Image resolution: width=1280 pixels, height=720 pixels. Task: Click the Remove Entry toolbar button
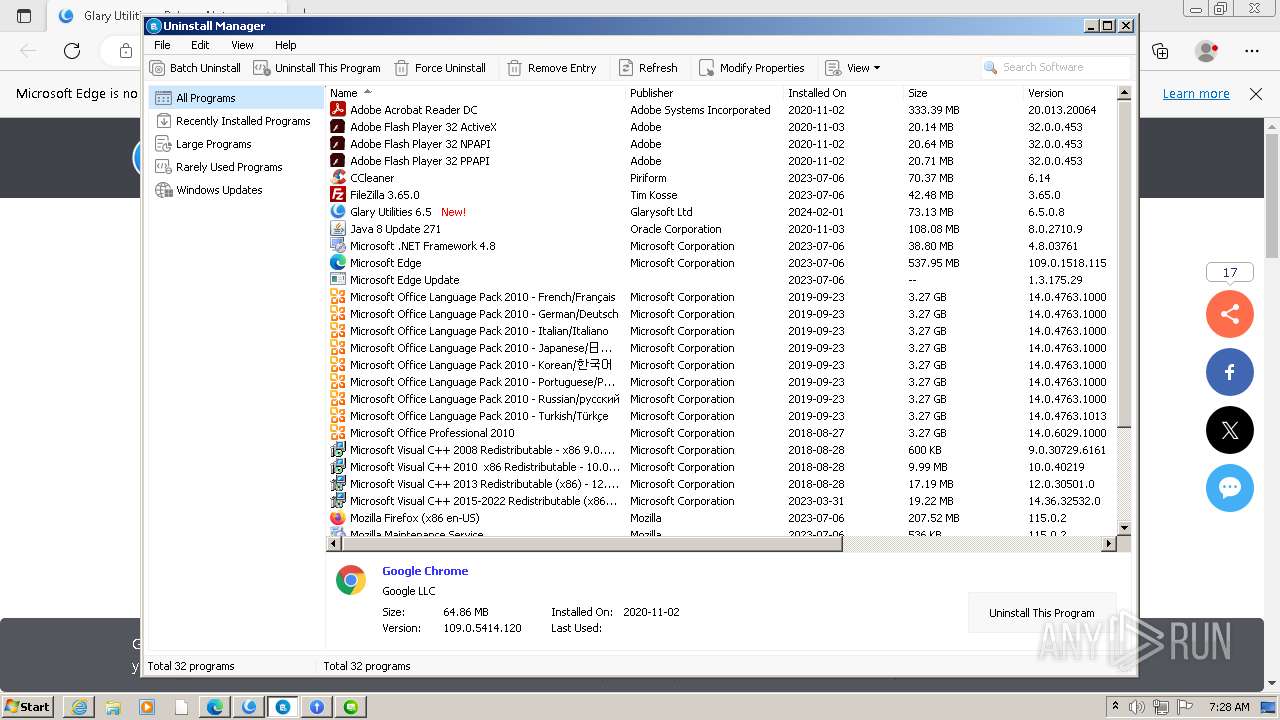(551, 68)
